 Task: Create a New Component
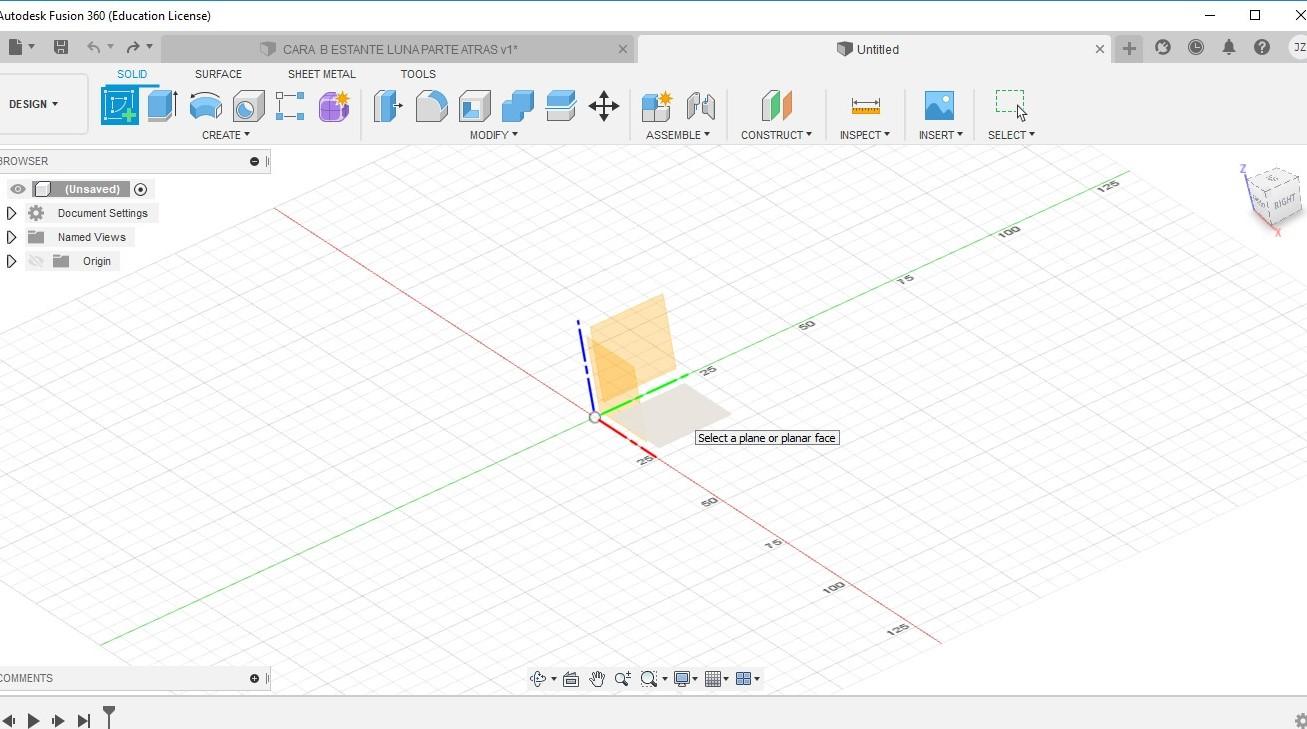point(657,105)
